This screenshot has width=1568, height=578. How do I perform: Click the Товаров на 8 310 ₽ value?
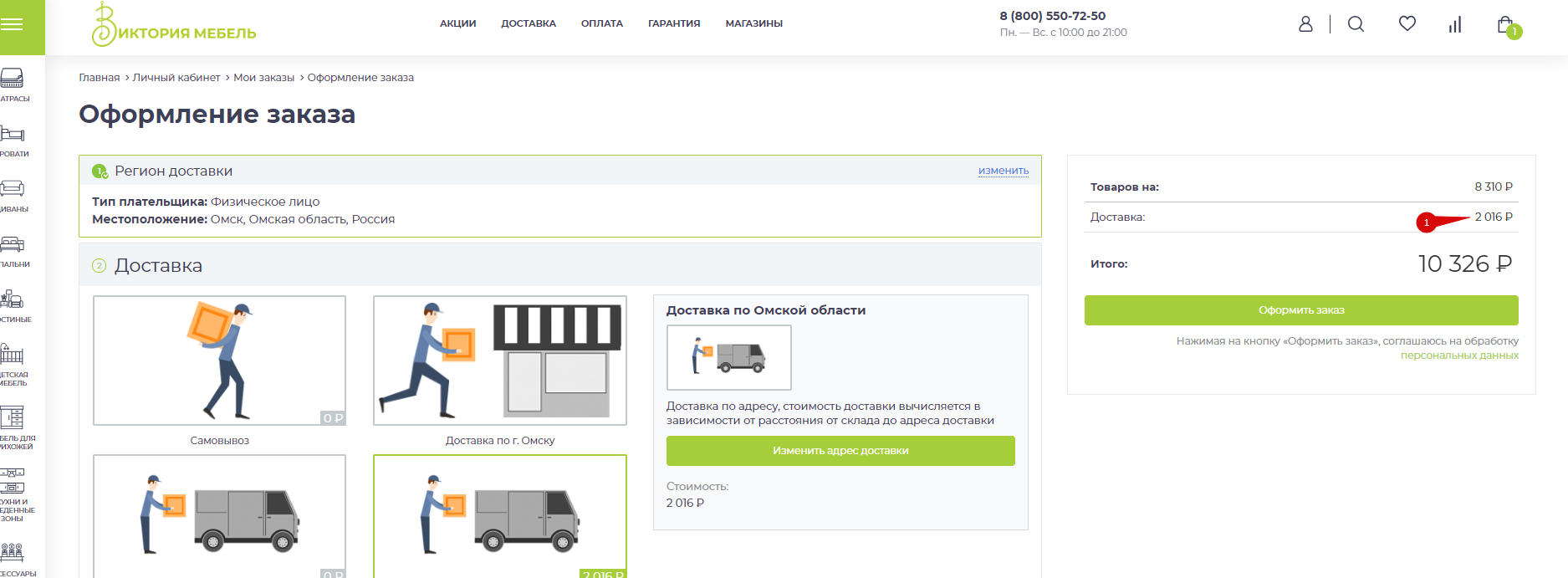tap(1494, 187)
